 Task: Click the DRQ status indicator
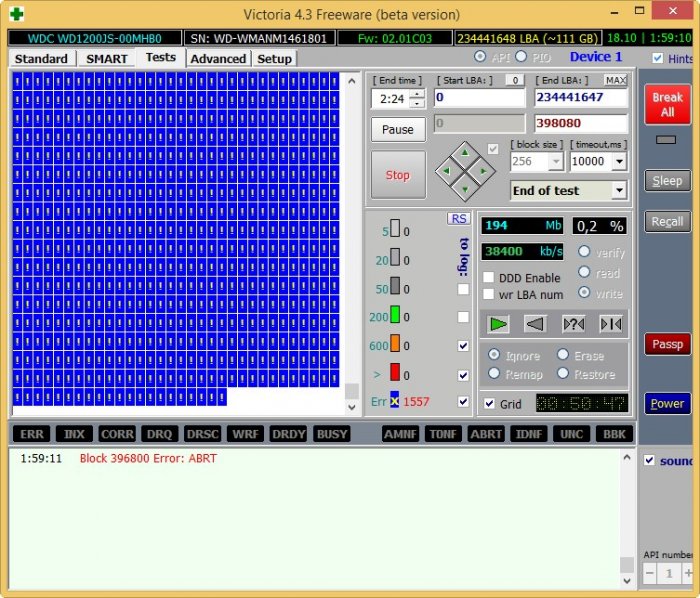pos(159,434)
